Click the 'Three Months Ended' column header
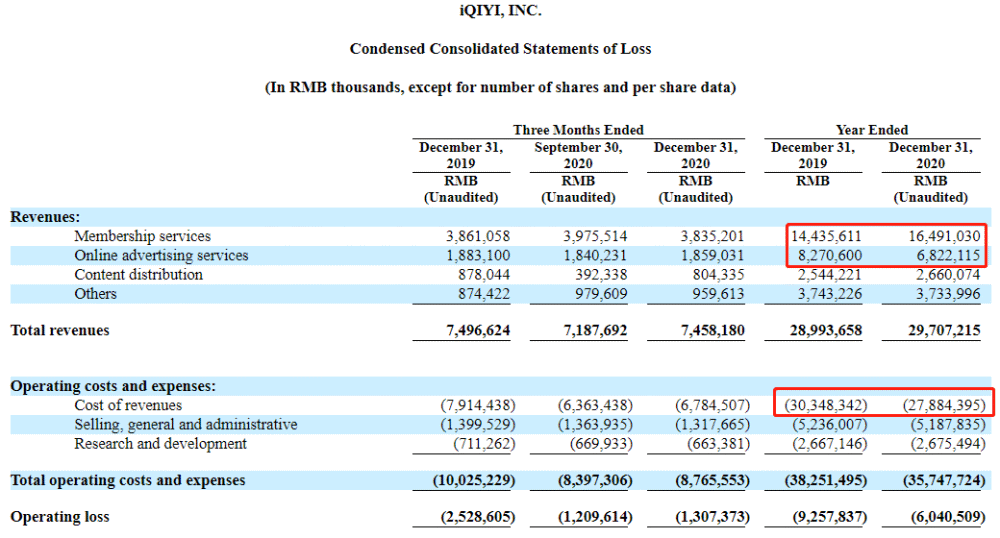Viewport: 1000px width, 538px height. click(x=578, y=130)
